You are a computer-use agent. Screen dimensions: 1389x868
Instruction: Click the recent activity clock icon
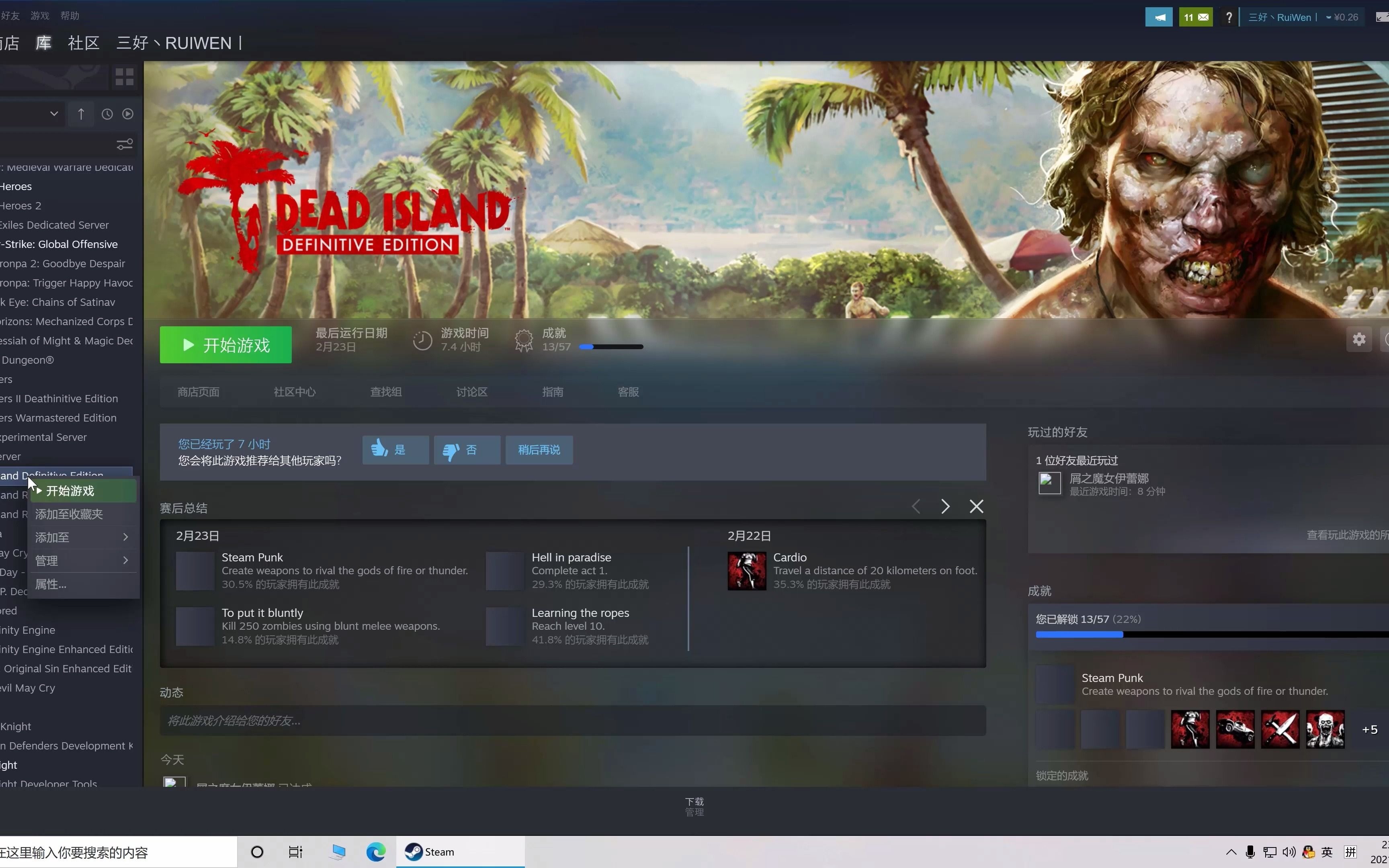tap(107, 114)
